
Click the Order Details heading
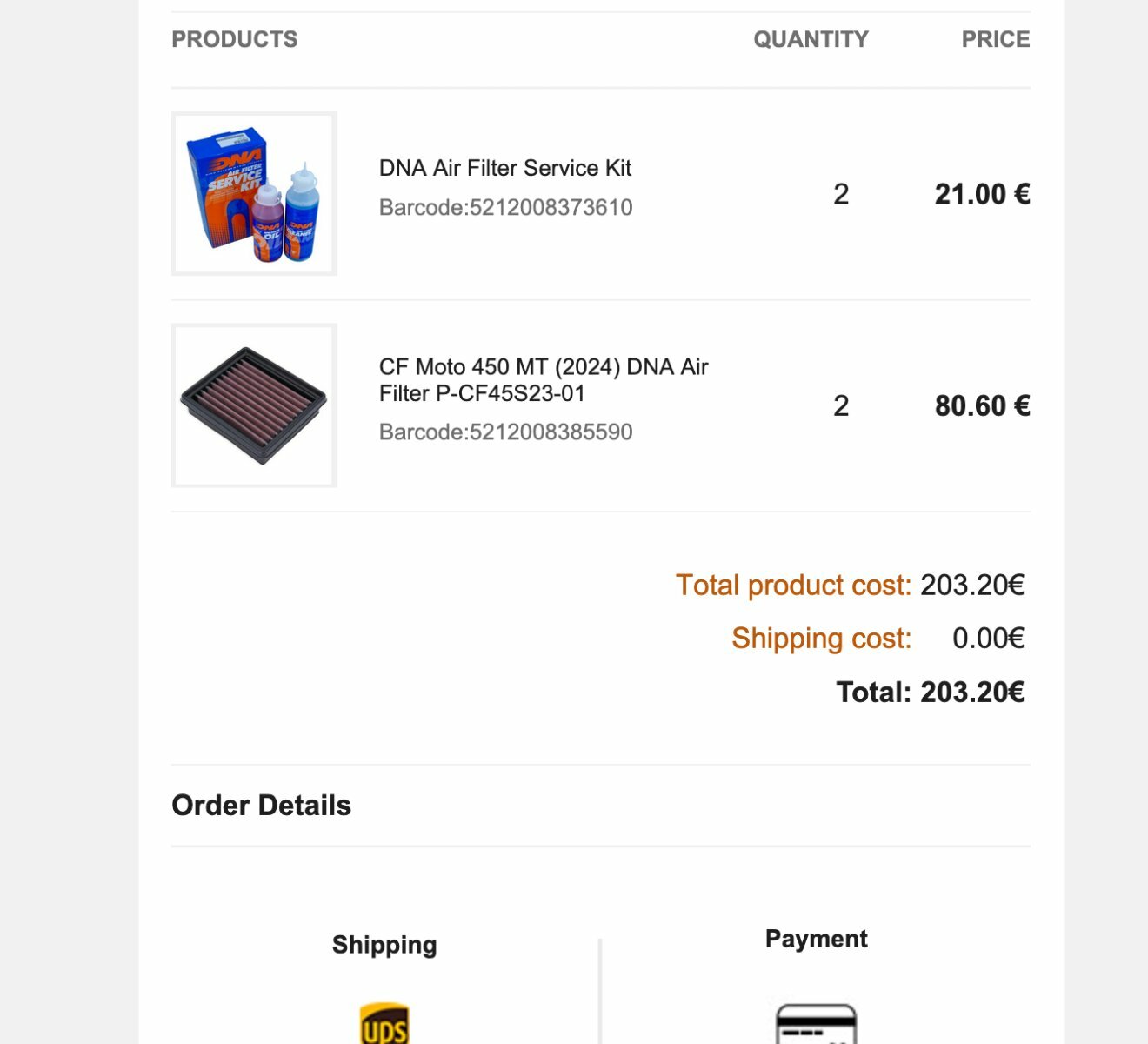click(x=262, y=806)
